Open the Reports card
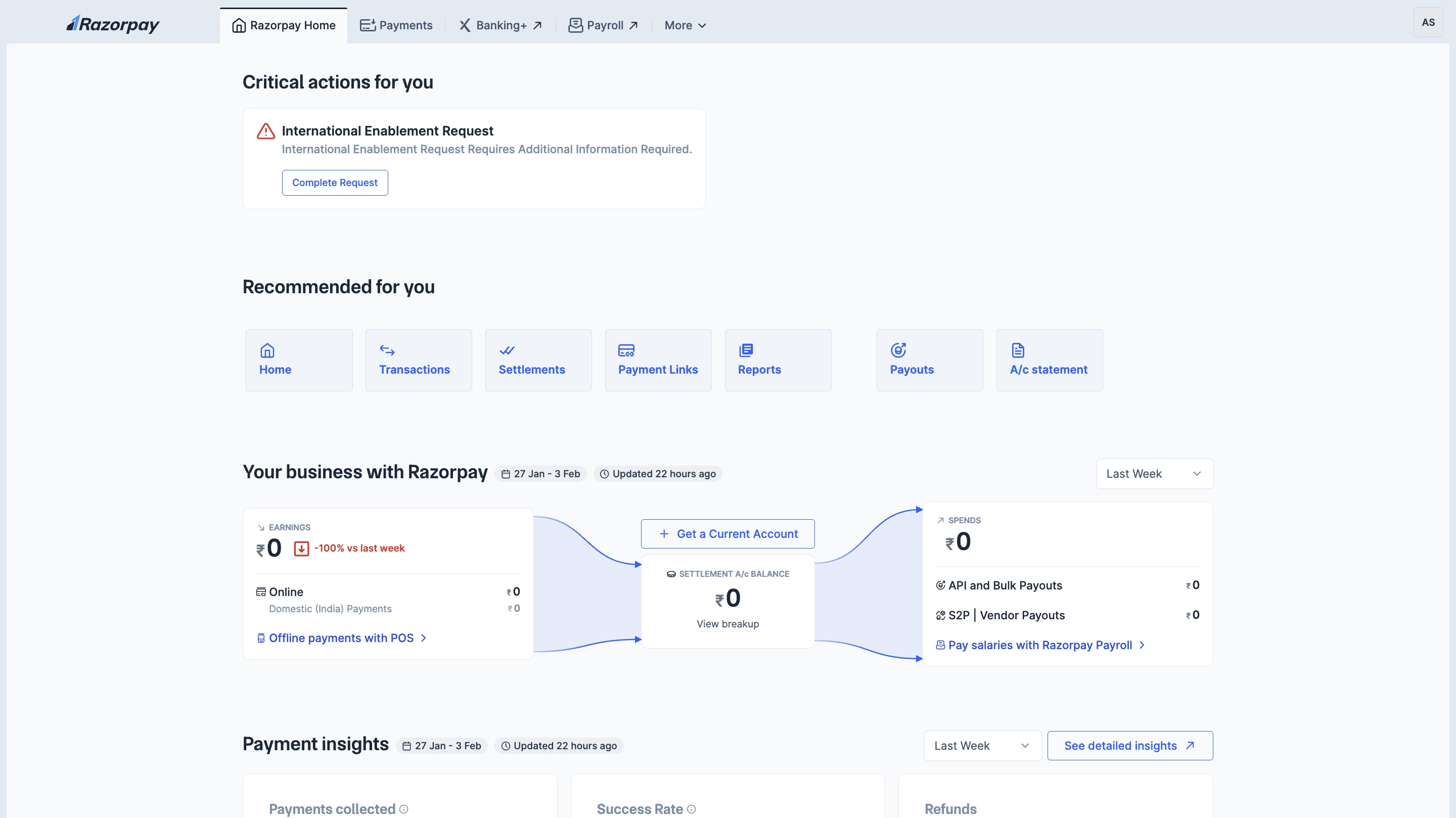 pyautogui.click(x=779, y=360)
